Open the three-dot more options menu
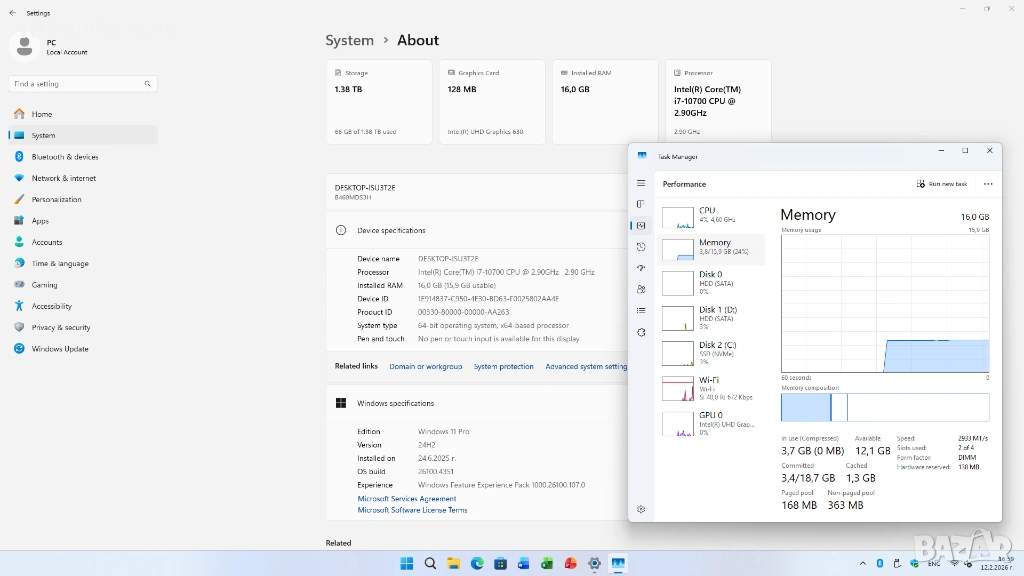Viewport: 1024px width, 576px height. [988, 184]
